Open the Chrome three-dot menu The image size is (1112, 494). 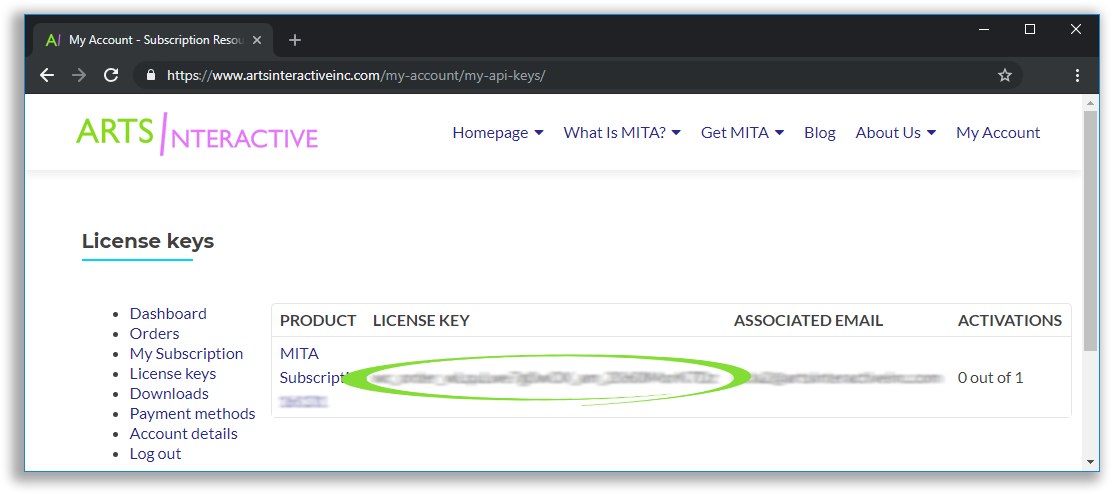click(x=1077, y=75)
